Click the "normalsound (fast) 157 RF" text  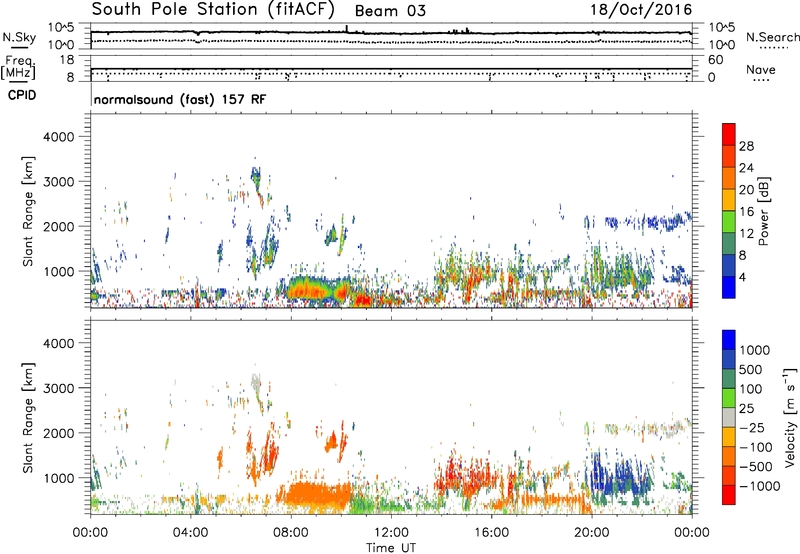point(180,99)
